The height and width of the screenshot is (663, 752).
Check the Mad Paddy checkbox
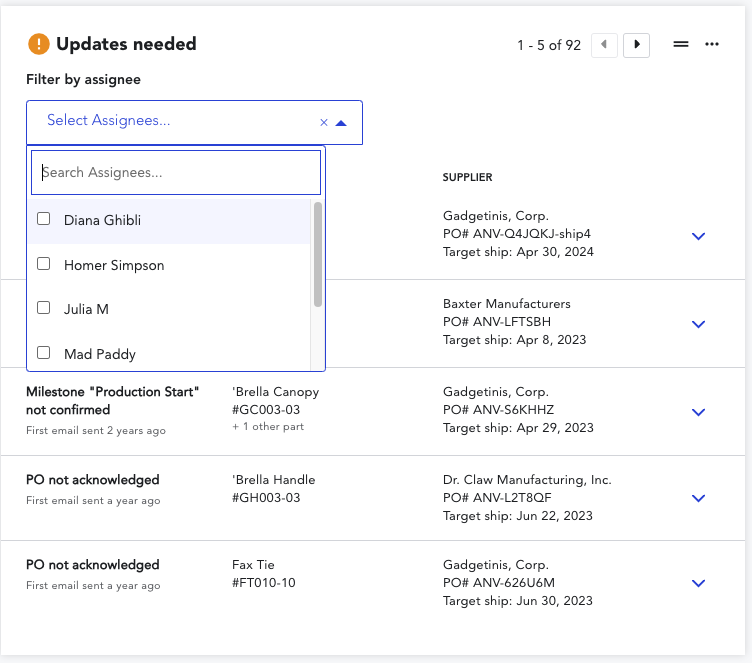pyautogui.click(x=44, y=353)
